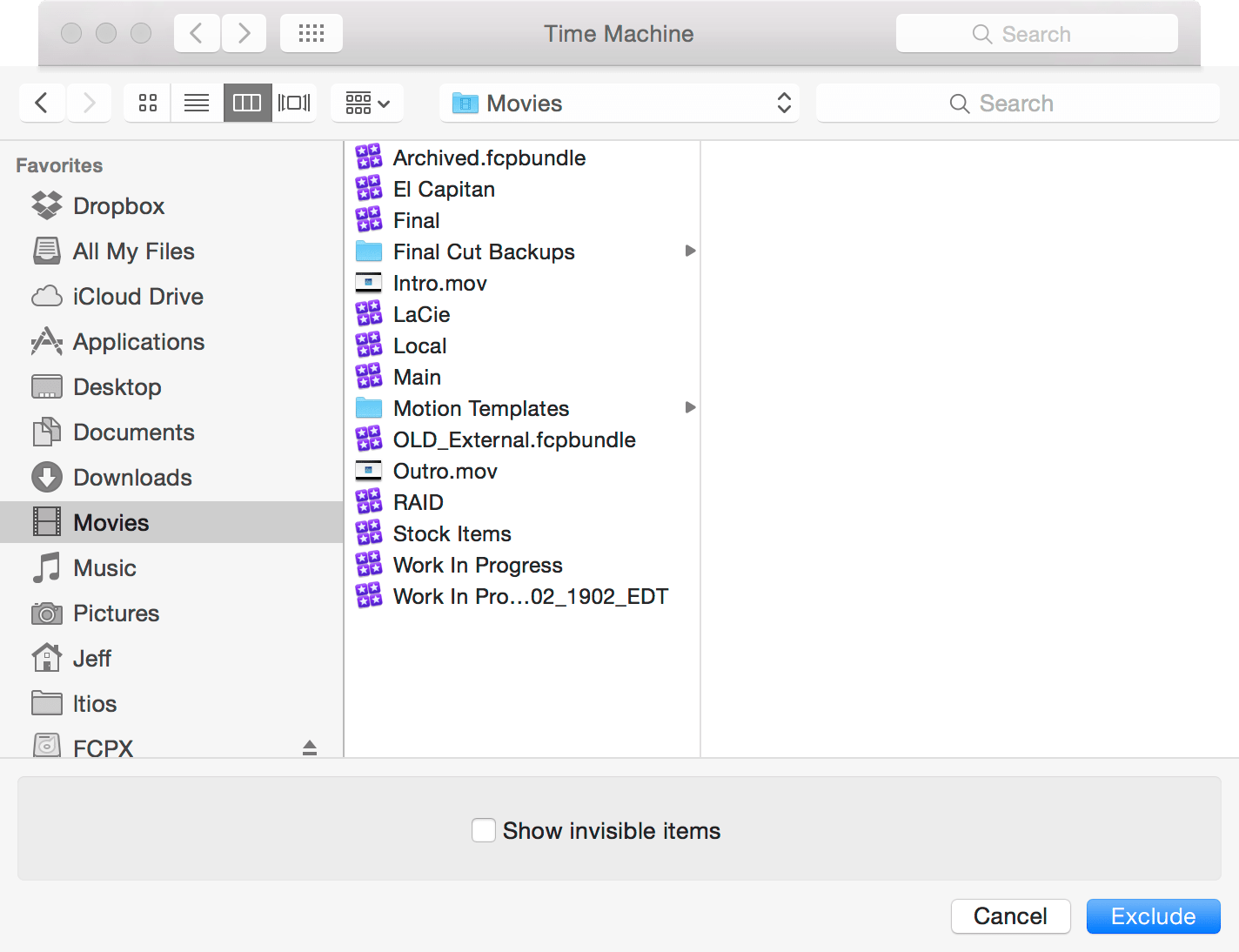
Task: Click the Exclude button
Action: (x=1153, y=916)
